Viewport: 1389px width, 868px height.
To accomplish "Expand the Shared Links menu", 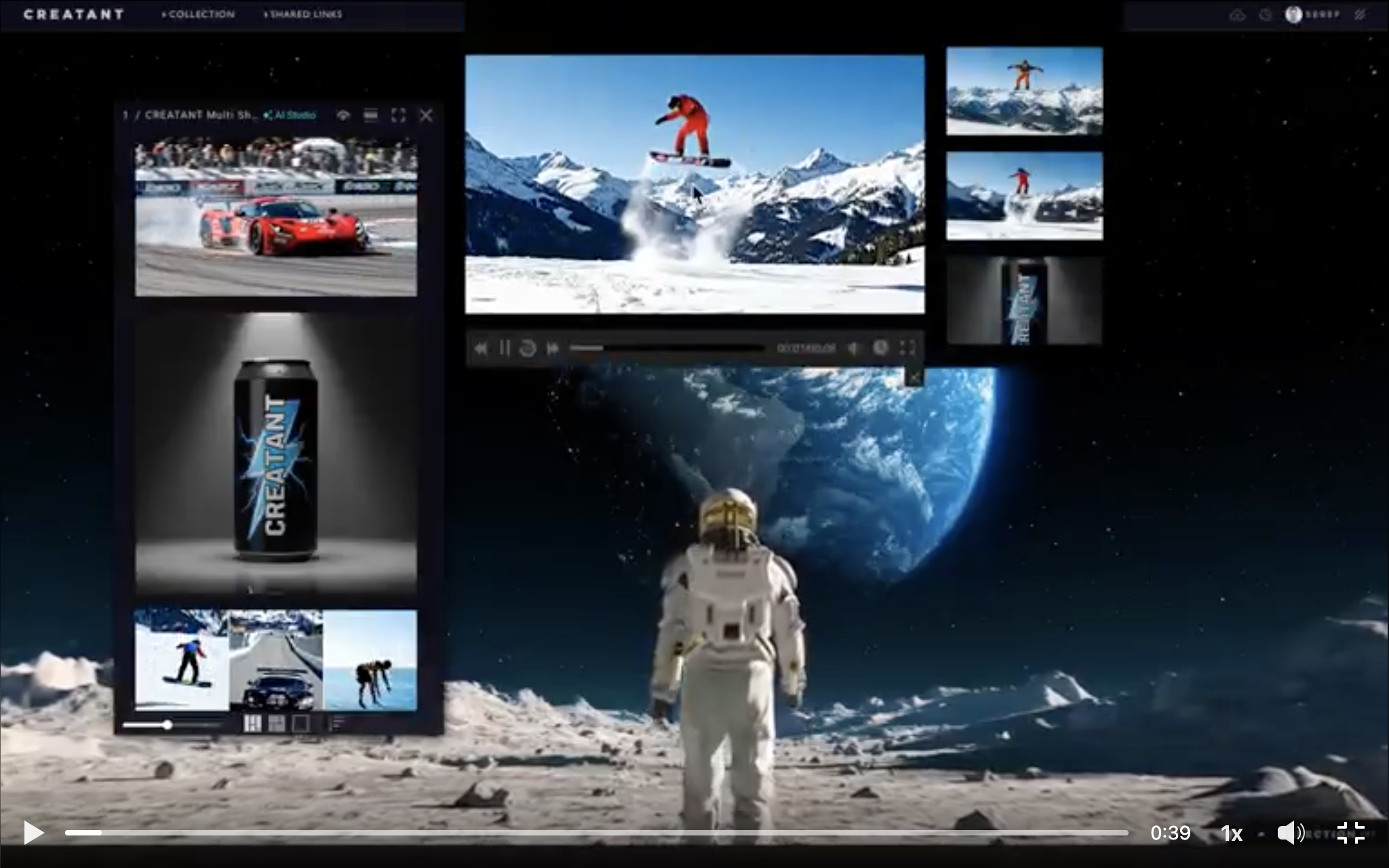I will [304, 14].
